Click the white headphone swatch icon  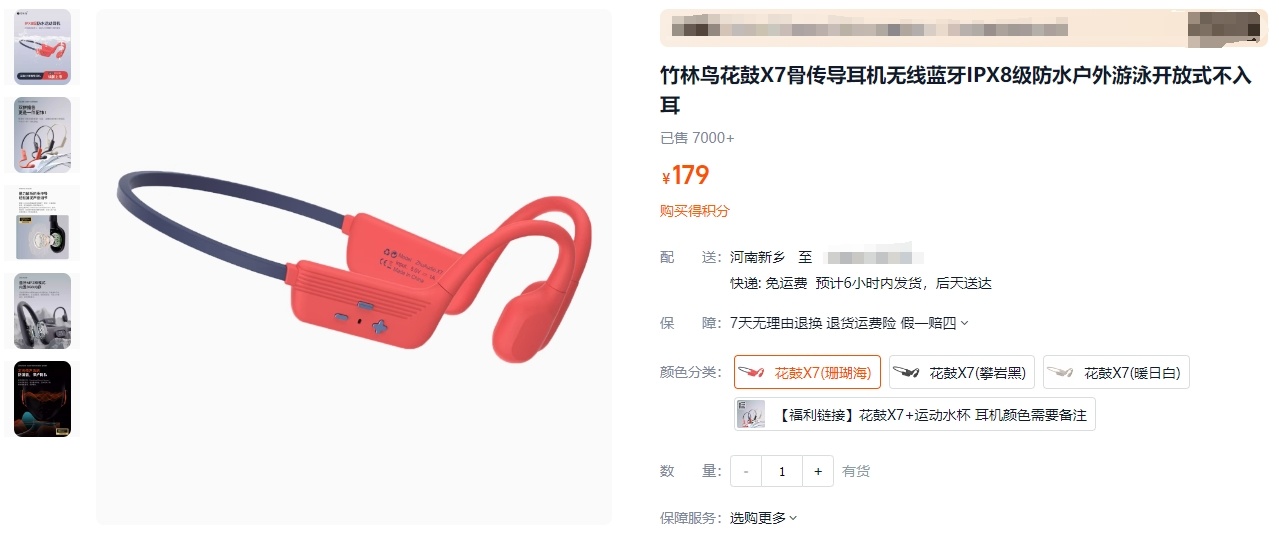[1061, 373]
